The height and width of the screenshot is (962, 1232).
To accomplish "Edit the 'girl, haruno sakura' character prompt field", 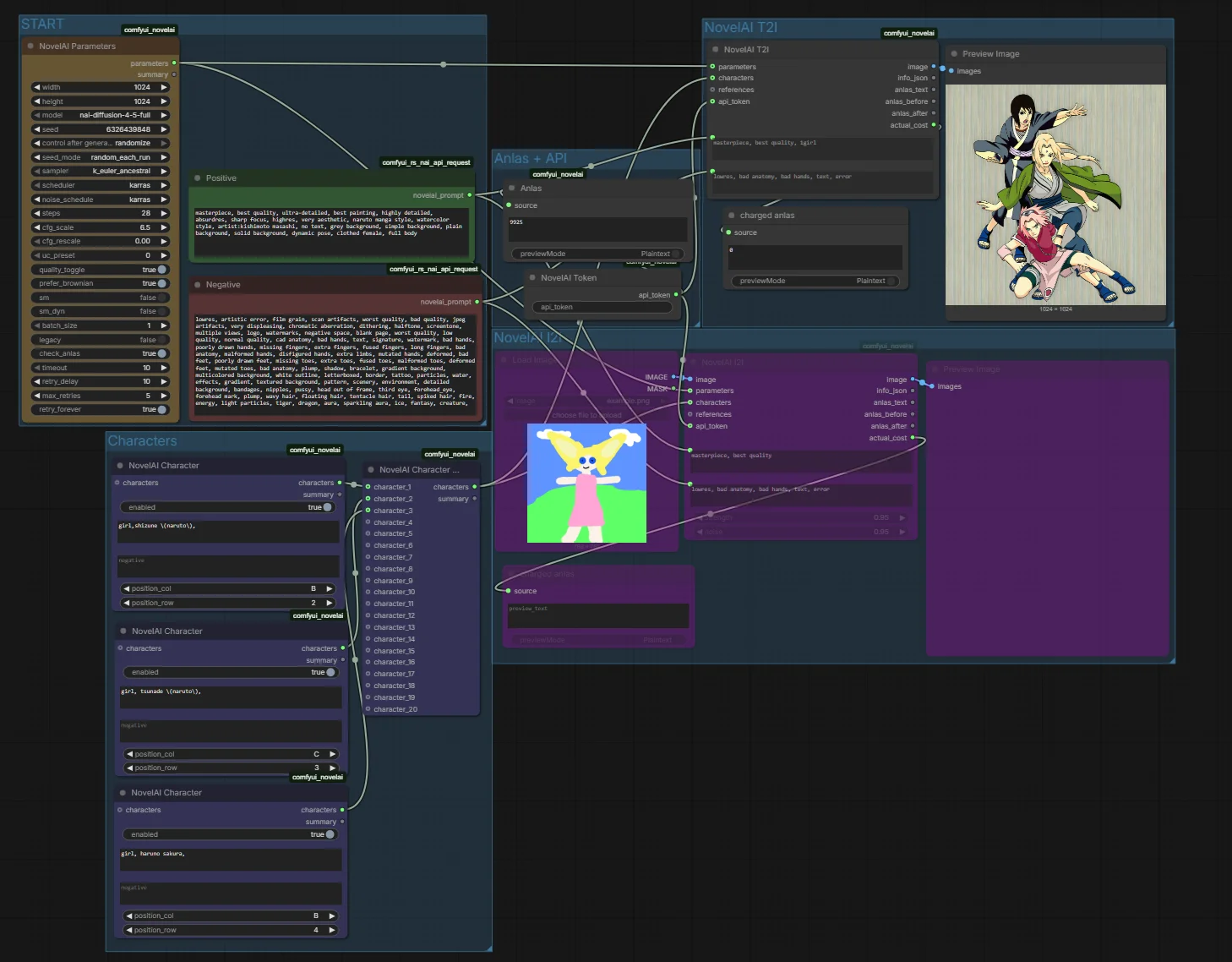I will (x=232, y=860).
